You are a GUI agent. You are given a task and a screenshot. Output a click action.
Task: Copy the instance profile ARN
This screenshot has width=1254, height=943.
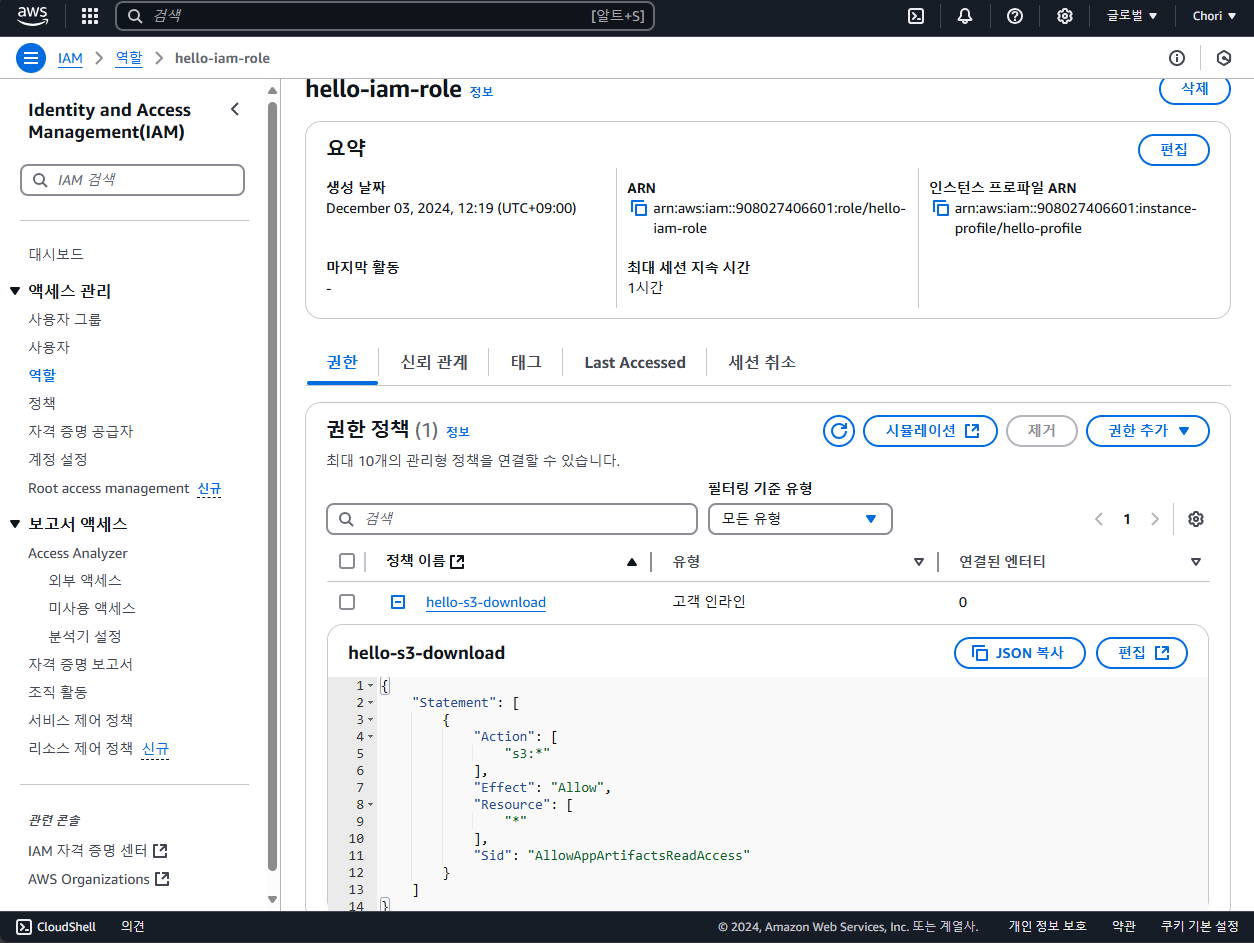[x=940, y=209]
